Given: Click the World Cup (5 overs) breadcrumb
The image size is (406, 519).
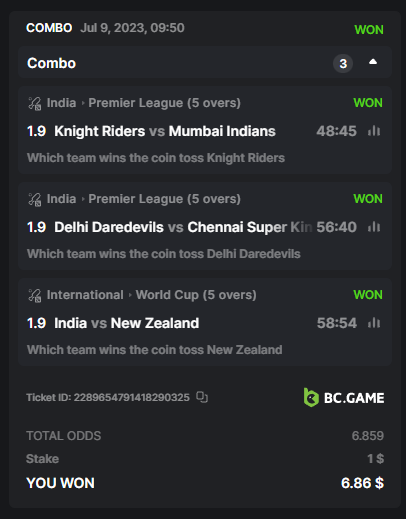Looking at the screenshot, I should point(196,295).
